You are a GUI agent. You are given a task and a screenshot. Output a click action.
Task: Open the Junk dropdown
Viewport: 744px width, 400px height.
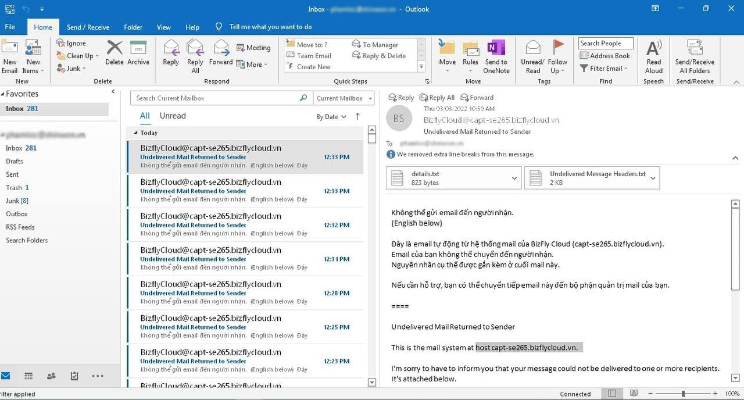click(71, 68)
